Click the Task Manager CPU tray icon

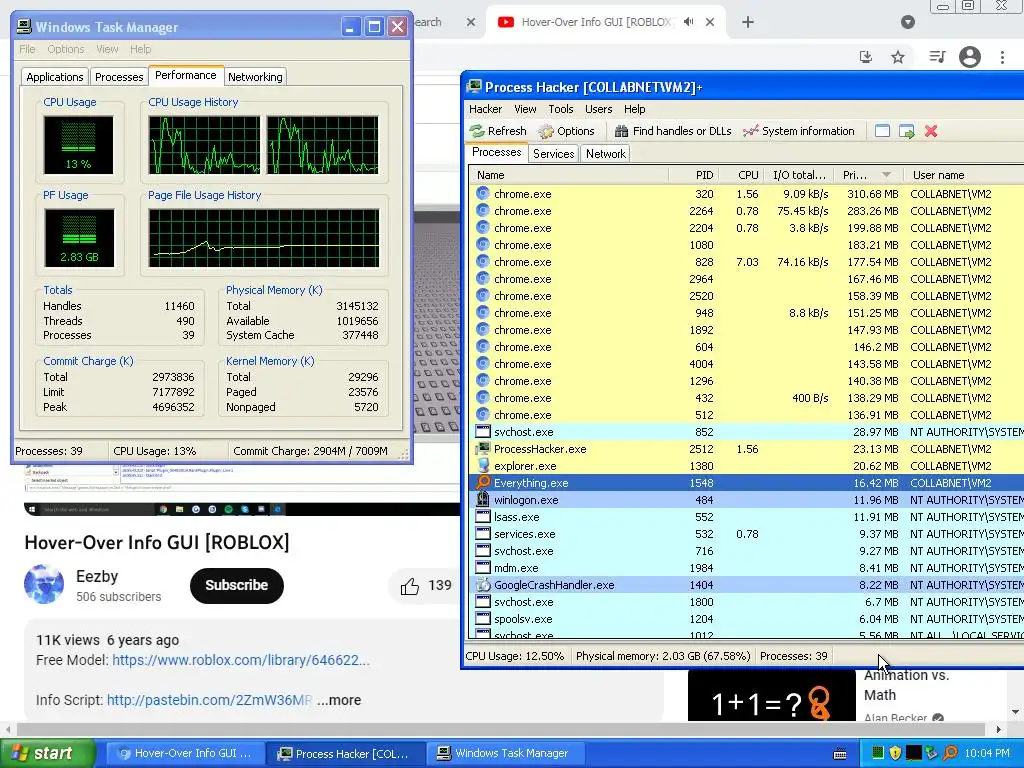(x=878, y=753)
